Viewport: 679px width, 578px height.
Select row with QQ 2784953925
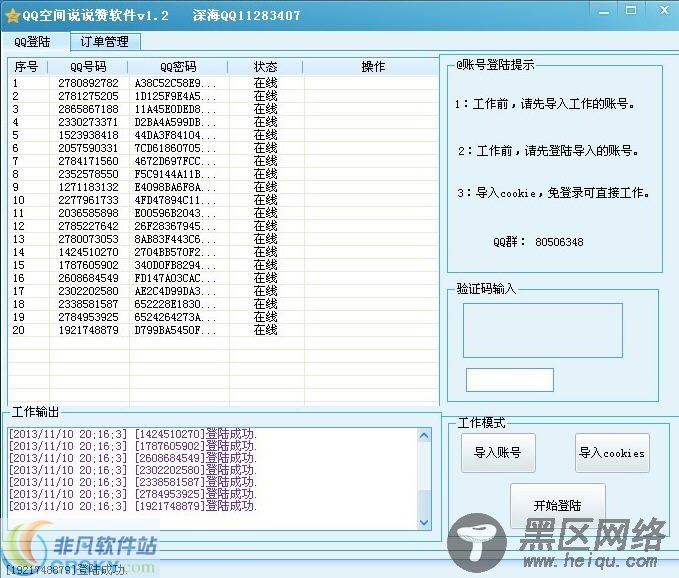[223, 316]
